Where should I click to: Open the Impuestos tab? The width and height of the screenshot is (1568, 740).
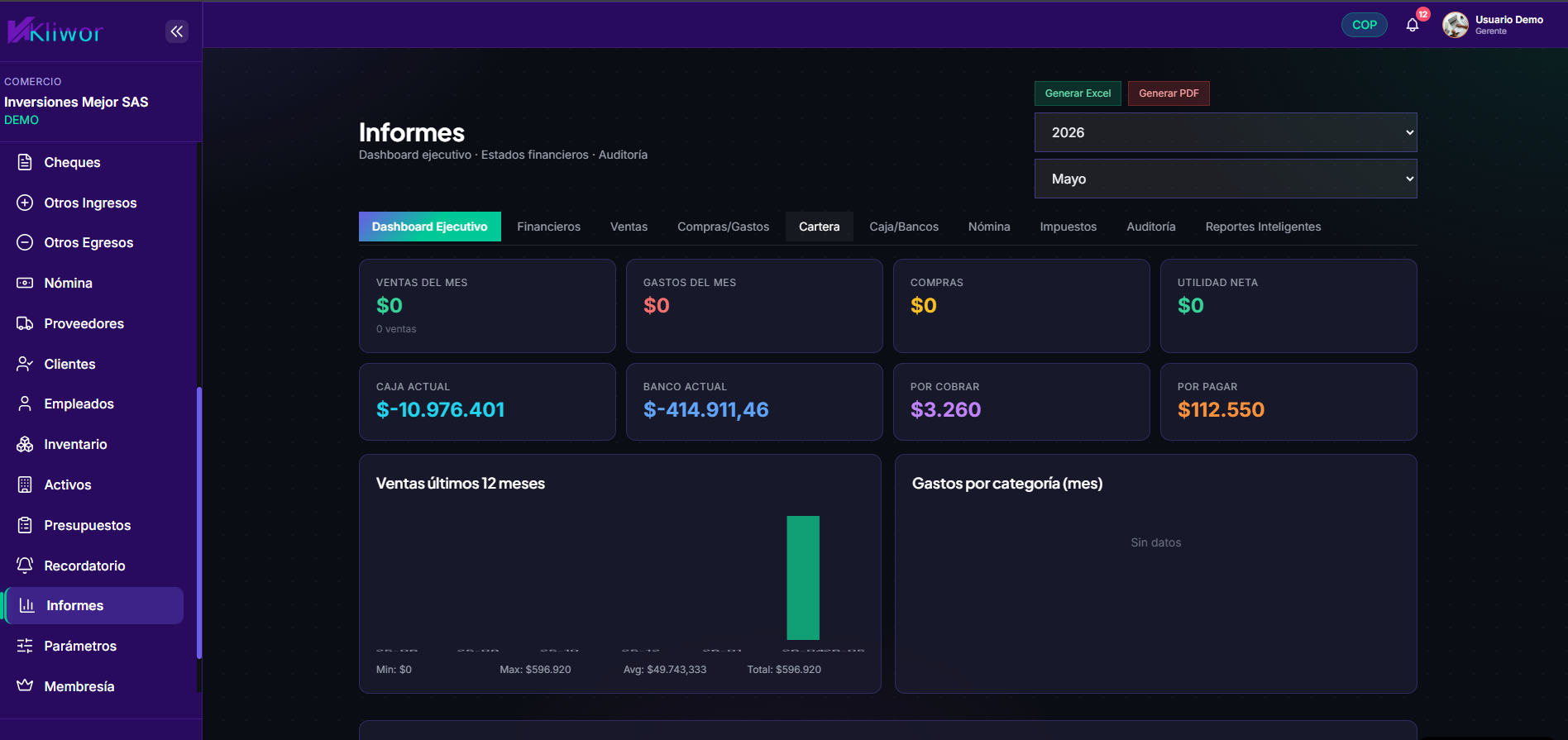[1068, 227]
